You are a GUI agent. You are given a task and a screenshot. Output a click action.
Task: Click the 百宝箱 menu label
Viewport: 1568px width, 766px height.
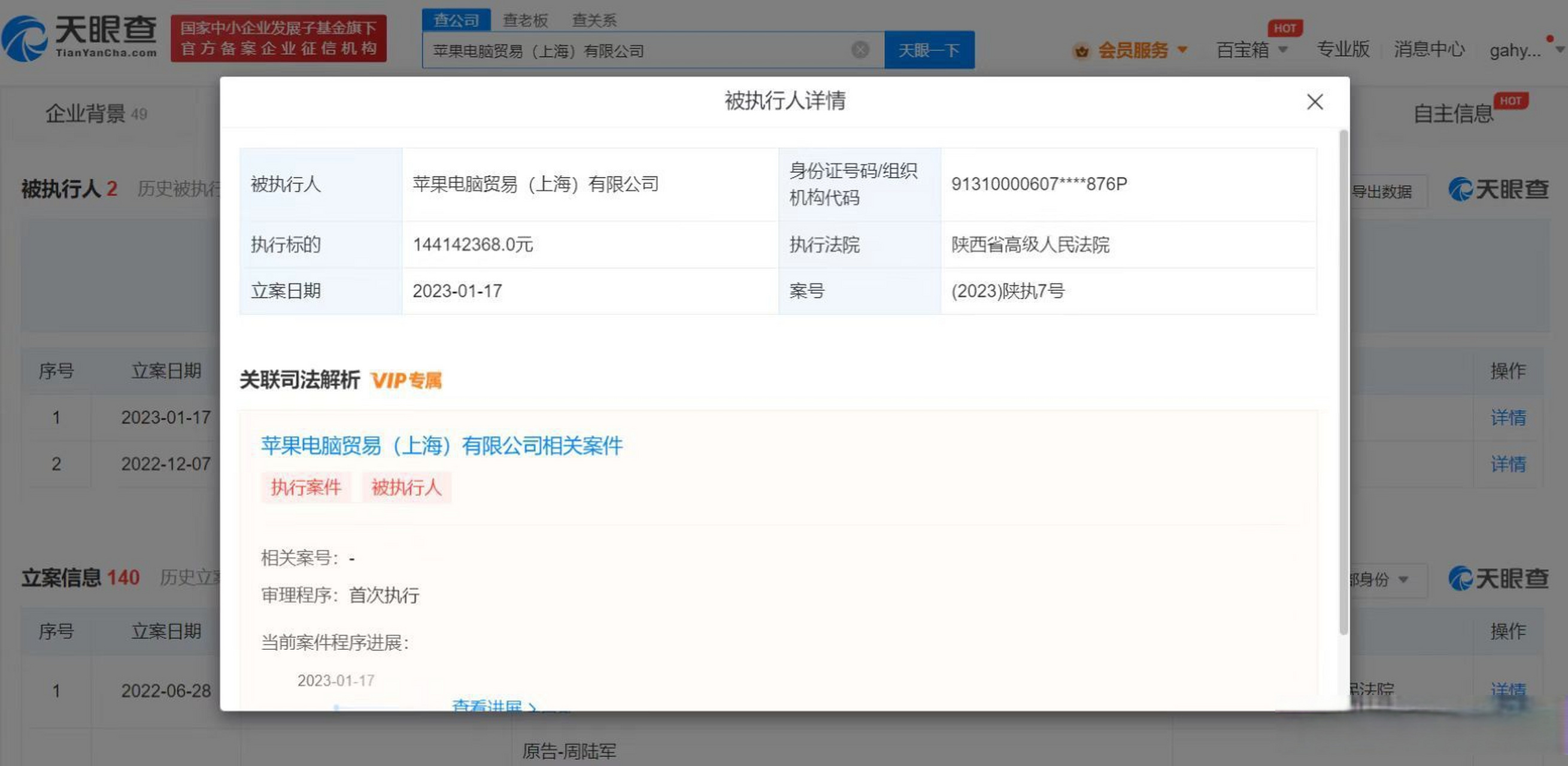point(1242,49)
